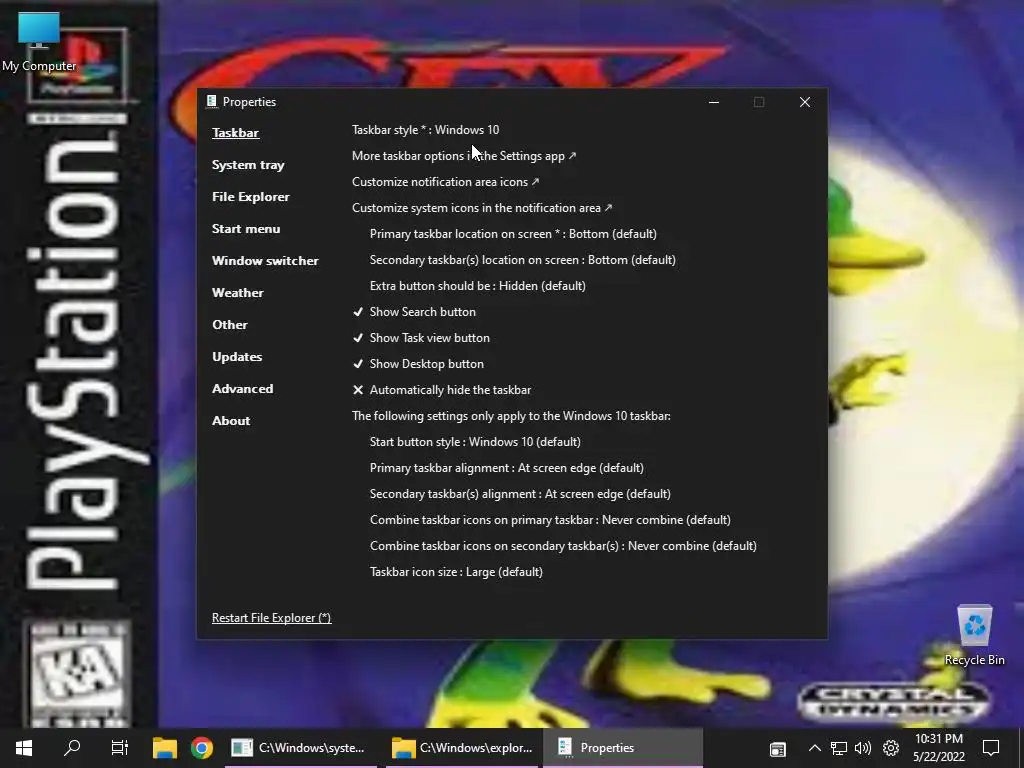Click Restart File Explorer link
1024x768 pixels.
[x=271, y=618]
